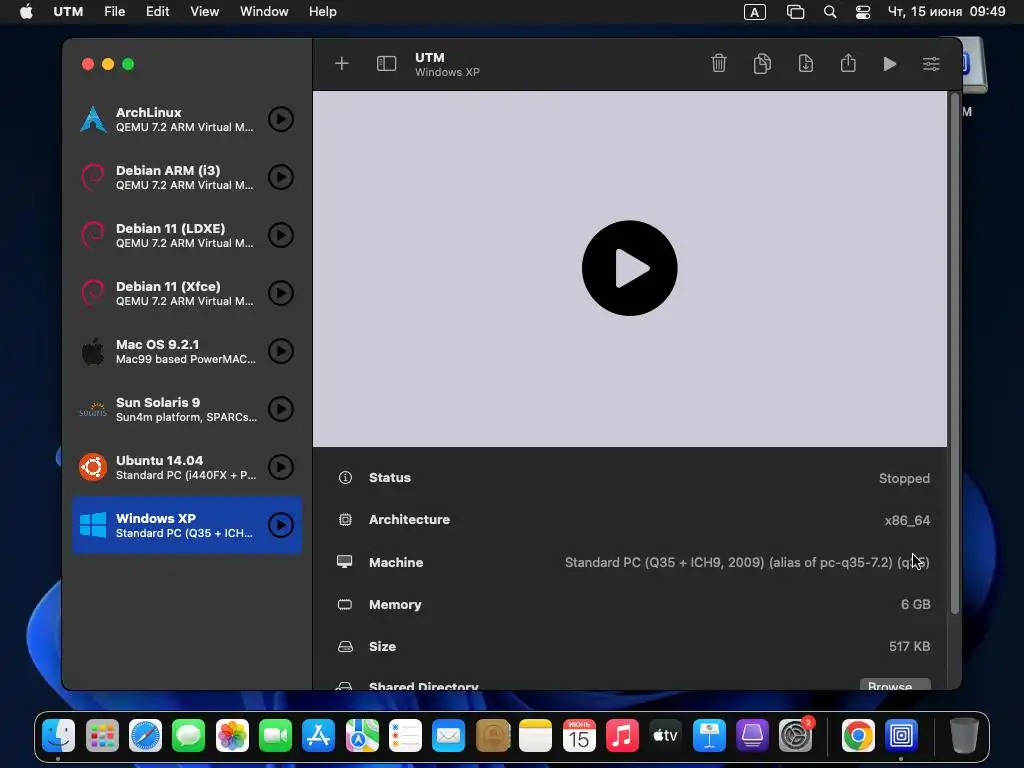
Task: Open the Help menu
Action: (x=323, y=12)
